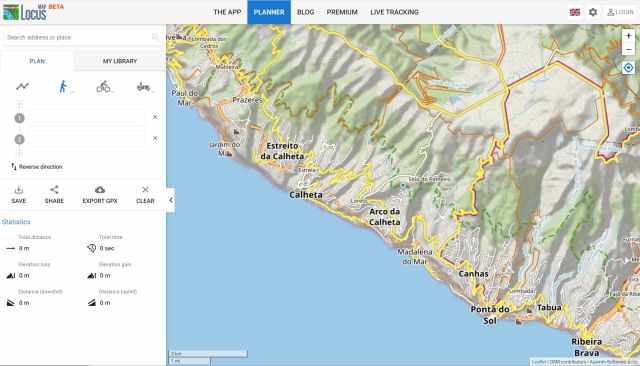Open the language flag selector
Image resolution: width=640 pixels, height=366 pixels.
coord(575,12)
